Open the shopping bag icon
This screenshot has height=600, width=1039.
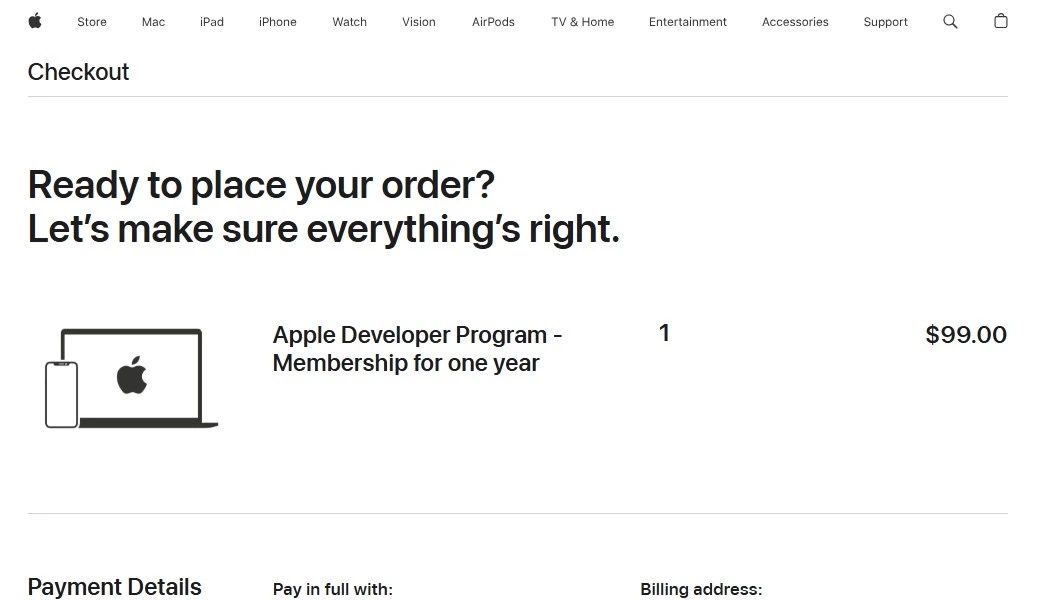[1001, 21]
